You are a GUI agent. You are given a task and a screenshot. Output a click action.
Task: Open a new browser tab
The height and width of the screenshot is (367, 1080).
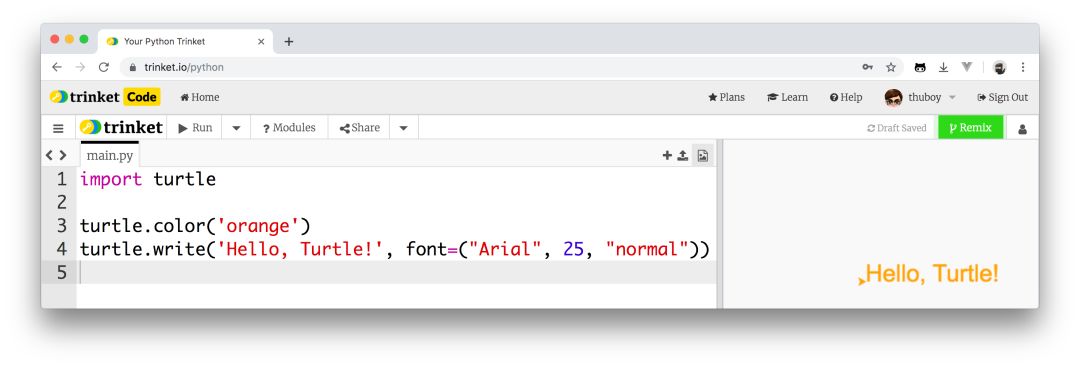click(289, 41)
